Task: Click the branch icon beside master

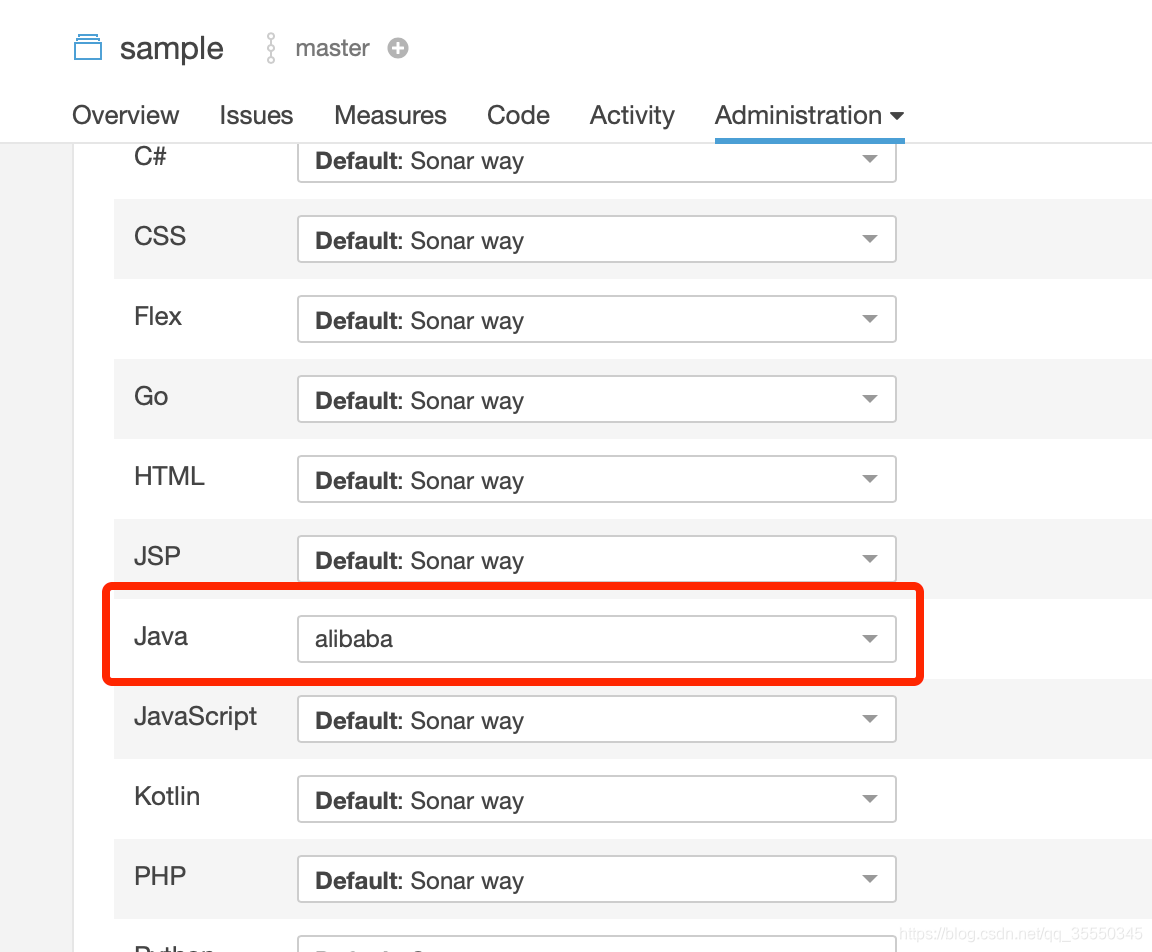Action: (271, 48)
